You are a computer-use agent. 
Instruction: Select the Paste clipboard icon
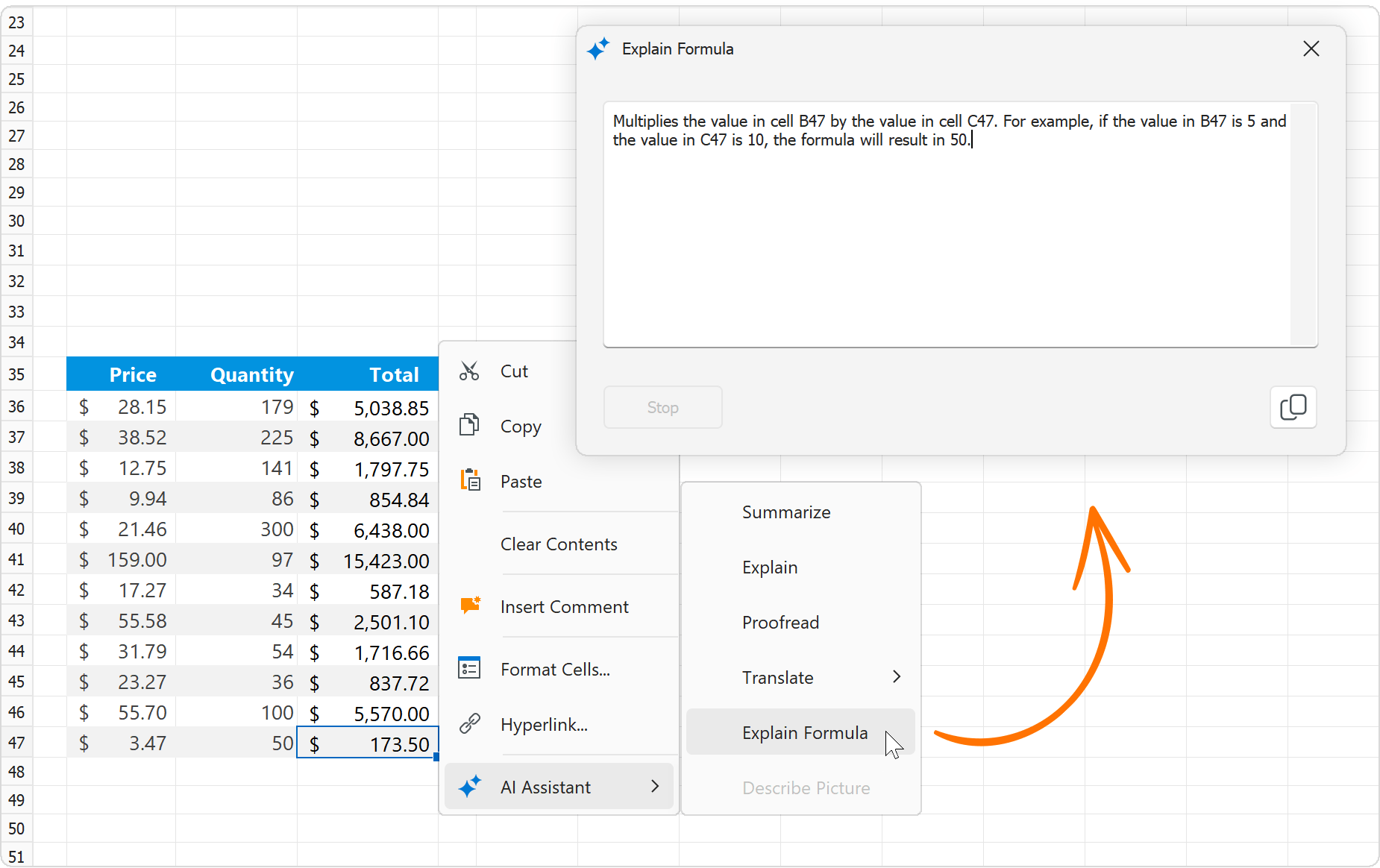point(469,479)
